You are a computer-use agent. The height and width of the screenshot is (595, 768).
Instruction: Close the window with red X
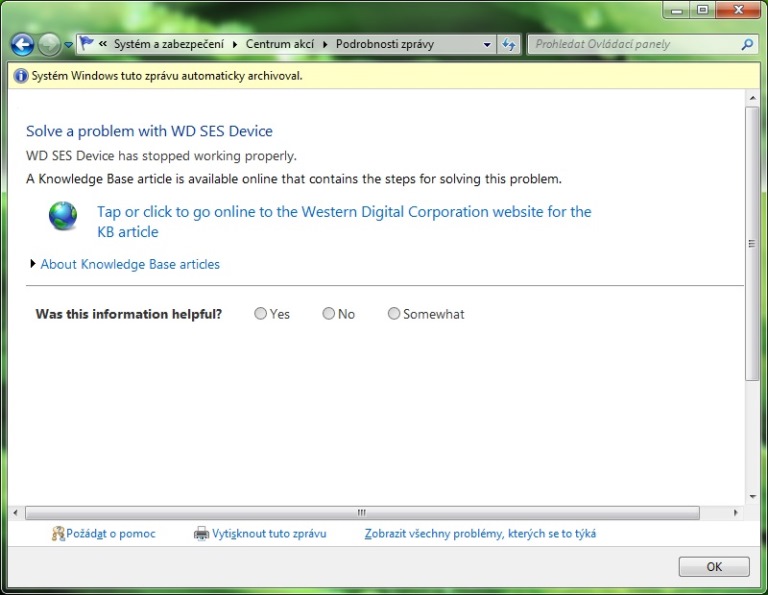coord(739,10)
